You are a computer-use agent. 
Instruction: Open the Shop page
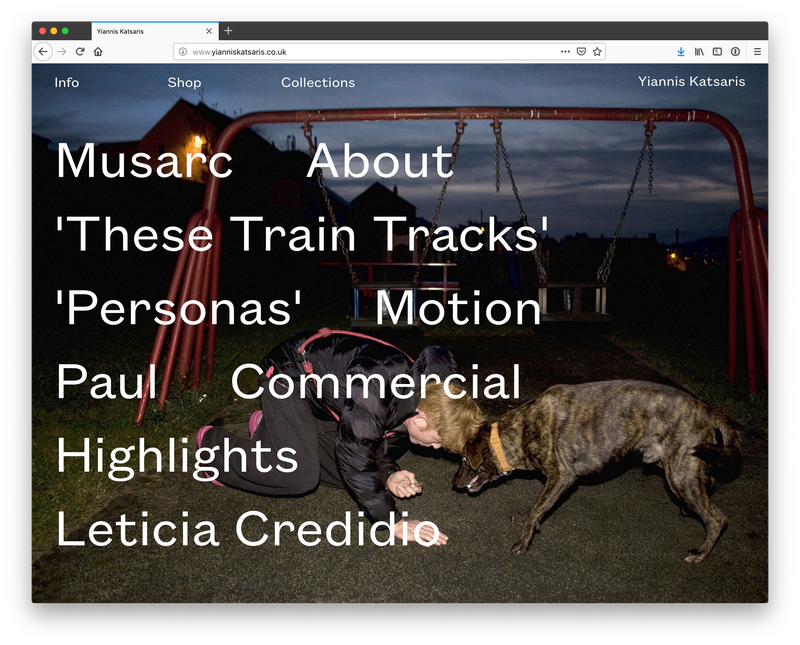point(184,83)
